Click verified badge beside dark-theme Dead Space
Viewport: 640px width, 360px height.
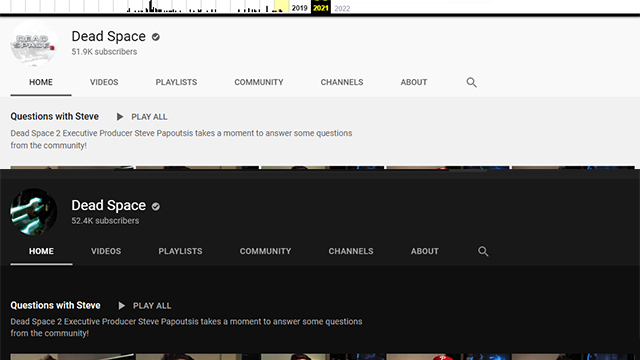[156, 207]
